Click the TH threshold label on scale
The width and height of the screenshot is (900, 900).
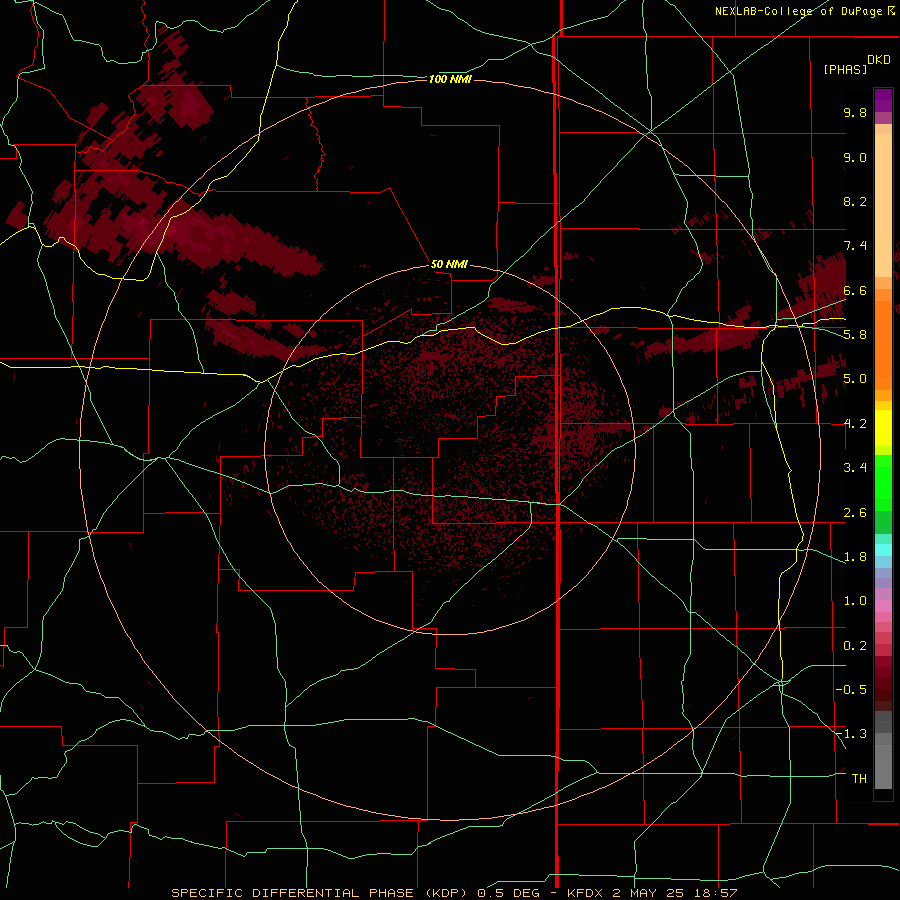click(x=859, y=779)
